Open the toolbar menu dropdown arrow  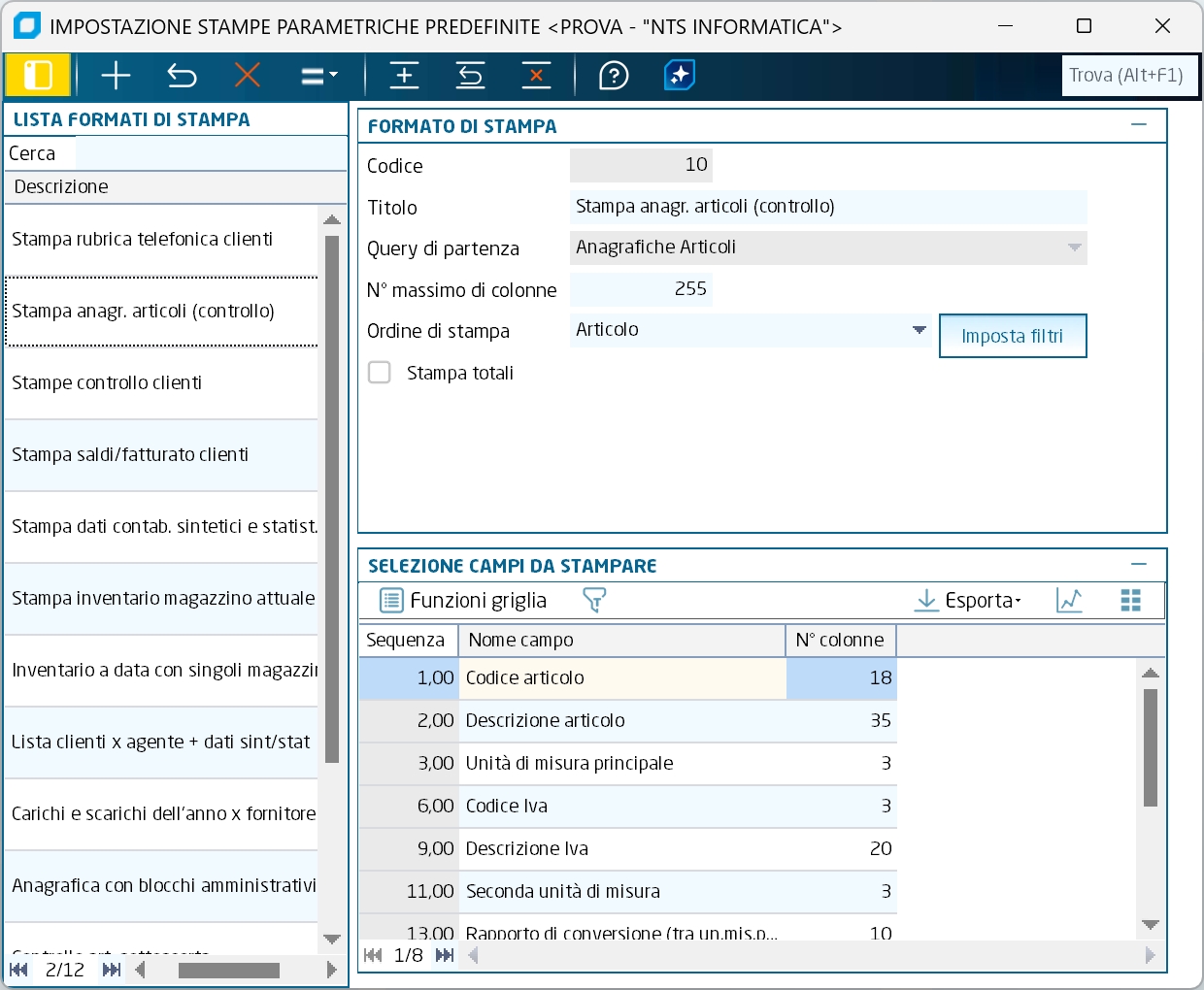(x=319, y=75)
